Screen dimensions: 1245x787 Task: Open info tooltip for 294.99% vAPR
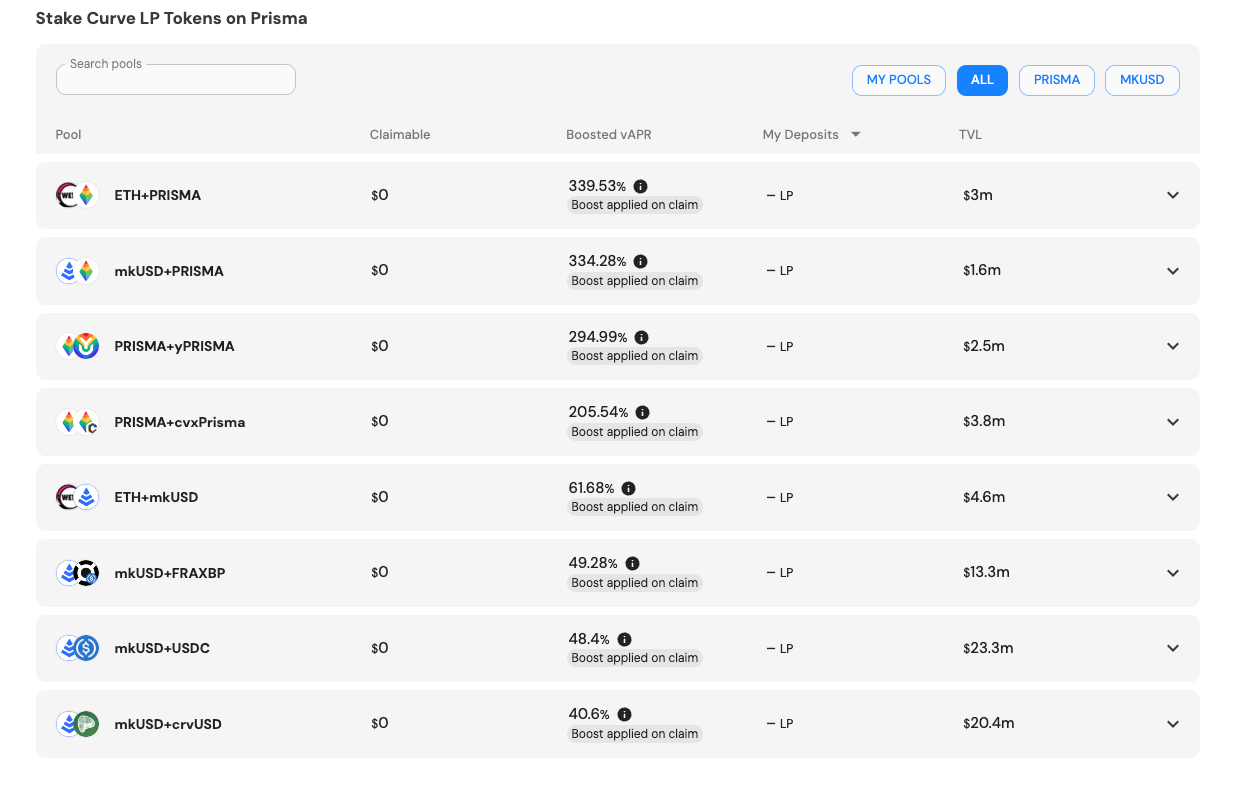pyautogui.click(x=642, y=337)
